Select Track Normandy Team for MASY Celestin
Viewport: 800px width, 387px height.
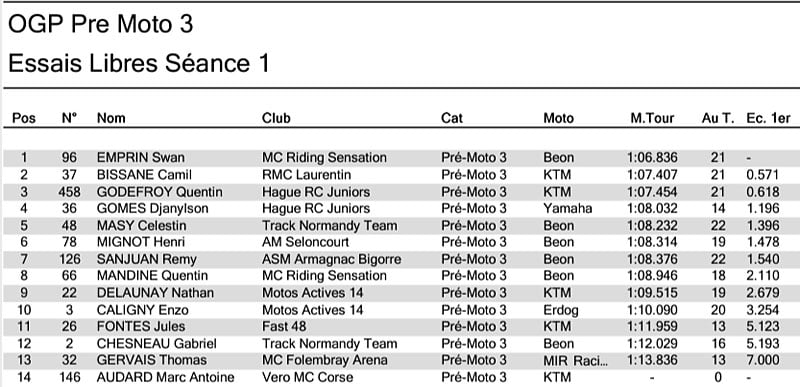(330, 225)
